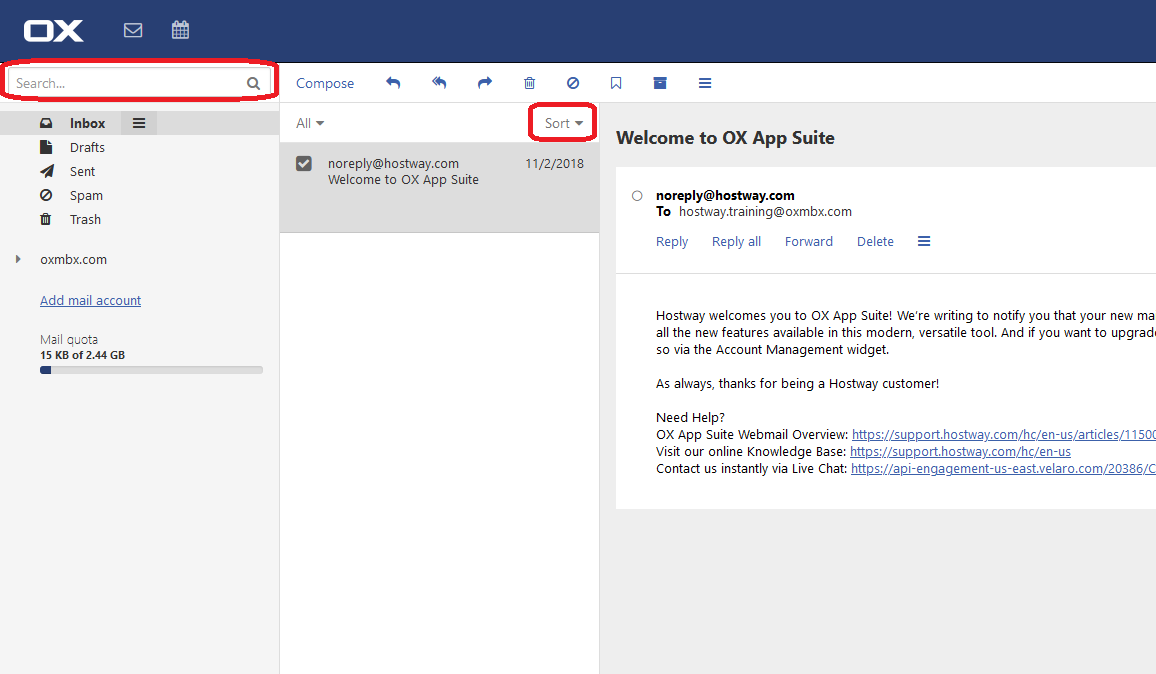This screenshot has height=674, width=1156.
Task: Select the Inbox folder
Action: 88,123
